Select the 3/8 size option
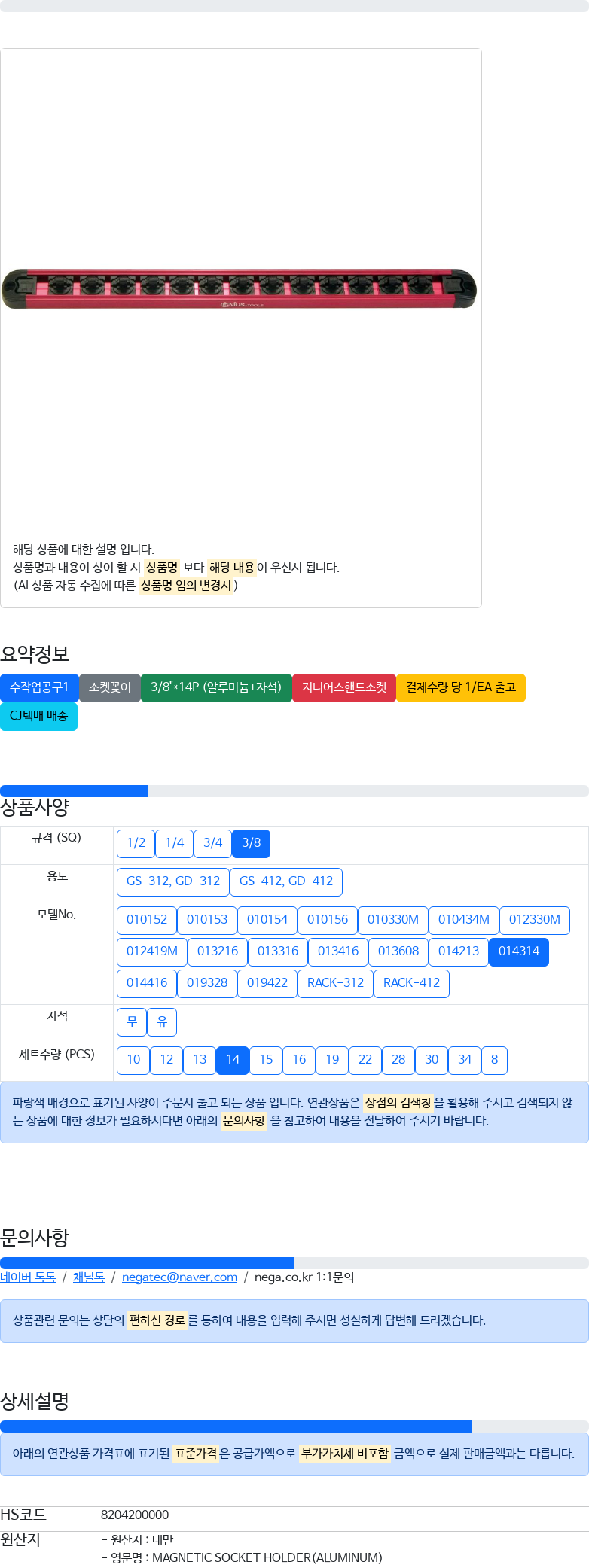Screen dimensions: 589x1568 coord(251,843)
